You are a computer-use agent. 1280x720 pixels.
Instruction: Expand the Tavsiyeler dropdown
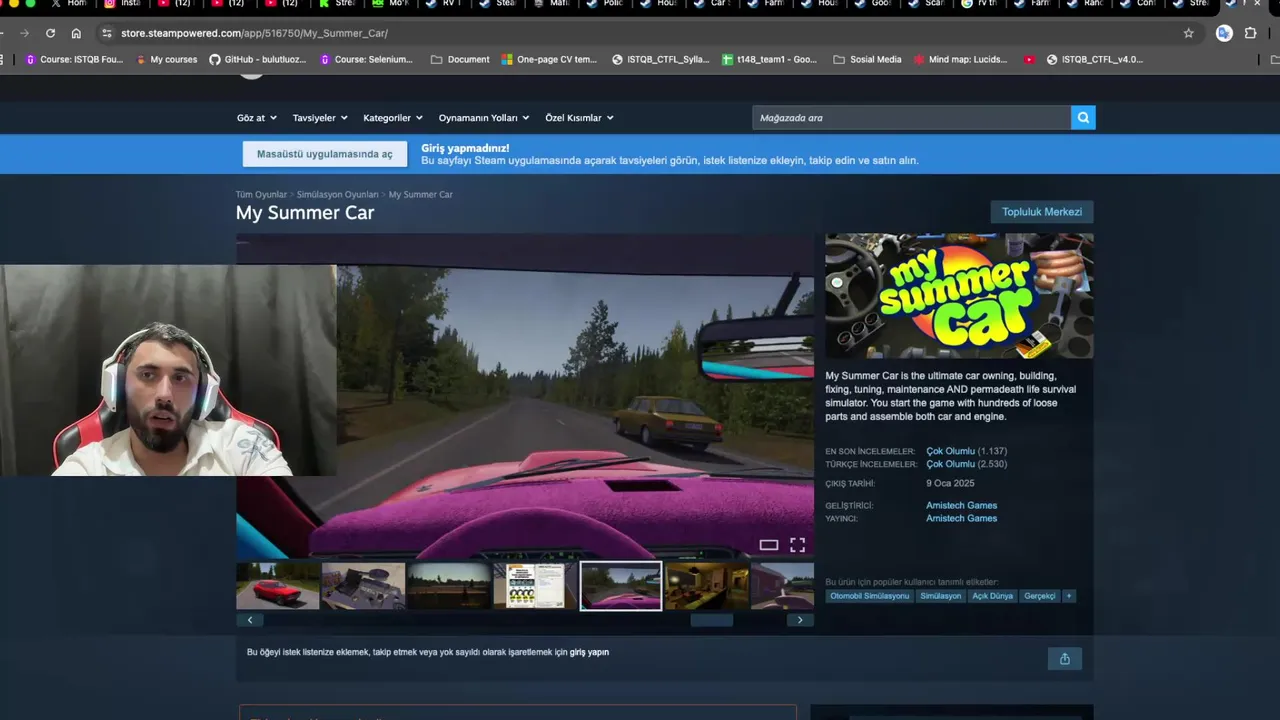(x=320, y=118)
